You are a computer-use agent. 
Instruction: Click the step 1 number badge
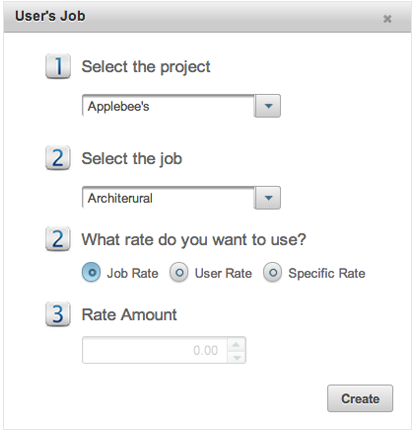pos(58,66)
